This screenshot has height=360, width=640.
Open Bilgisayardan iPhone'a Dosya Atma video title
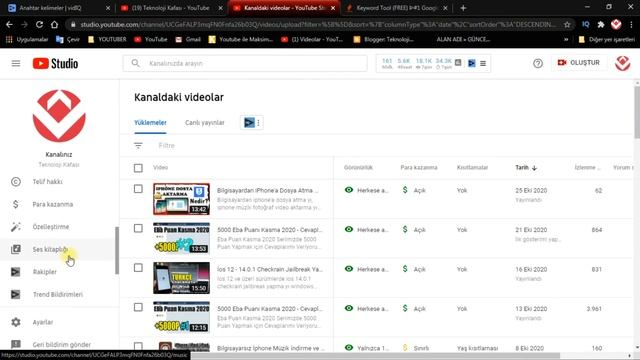(x=268, y=191)
